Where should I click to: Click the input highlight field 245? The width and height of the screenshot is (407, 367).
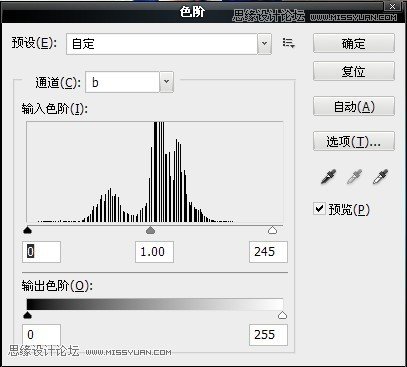[x=268, y=252]
